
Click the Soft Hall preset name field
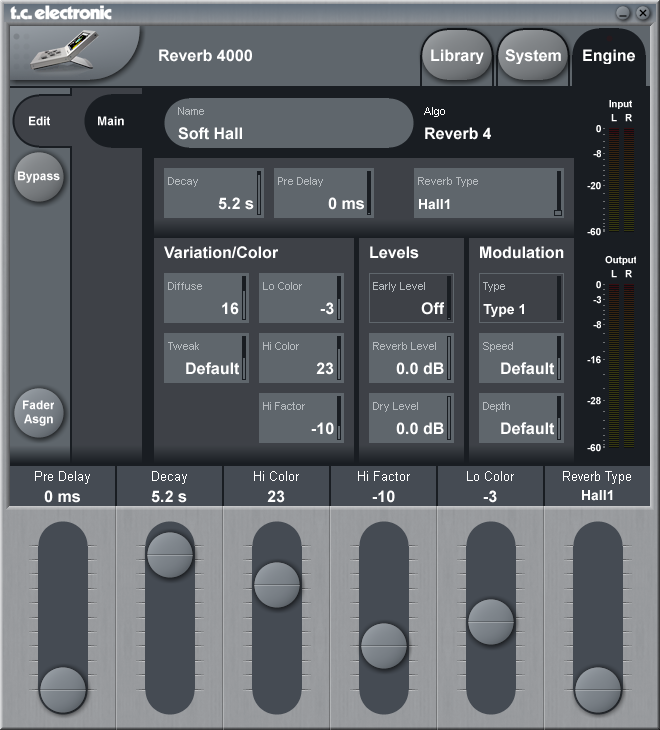tap(289, 123)
